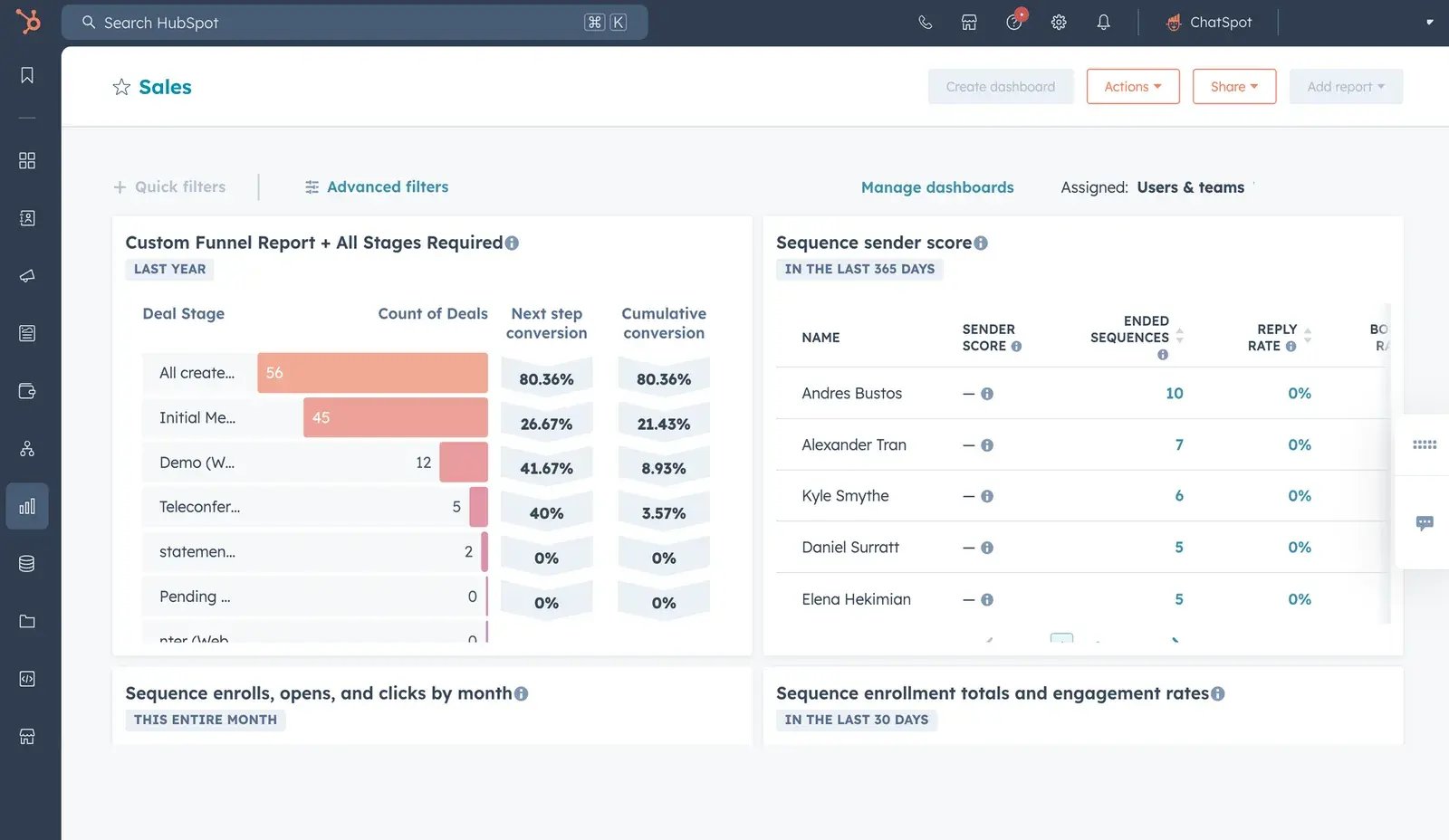The image size is (1449, 840).
Task: Favorite the Sales dashboard with star
Action: pos(121,87)
